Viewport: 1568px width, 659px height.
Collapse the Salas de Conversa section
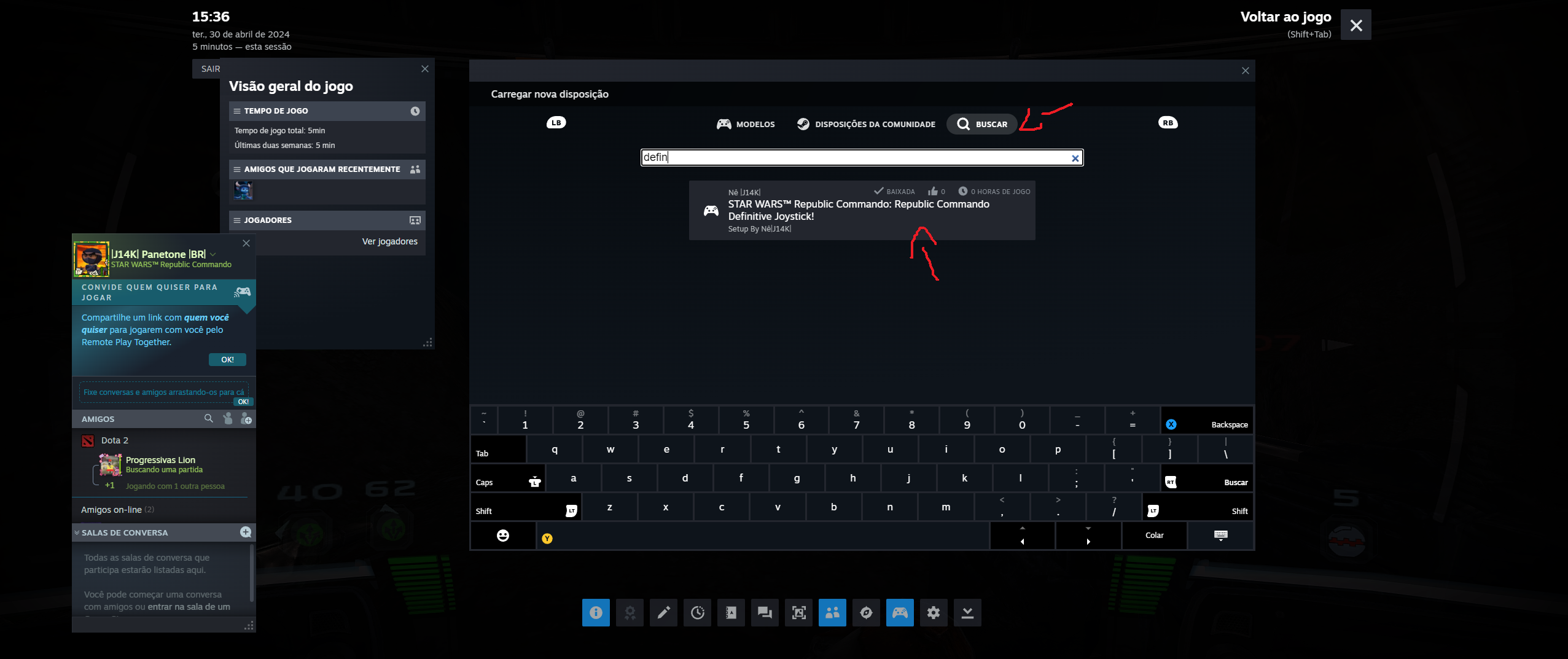pos(77,532)
